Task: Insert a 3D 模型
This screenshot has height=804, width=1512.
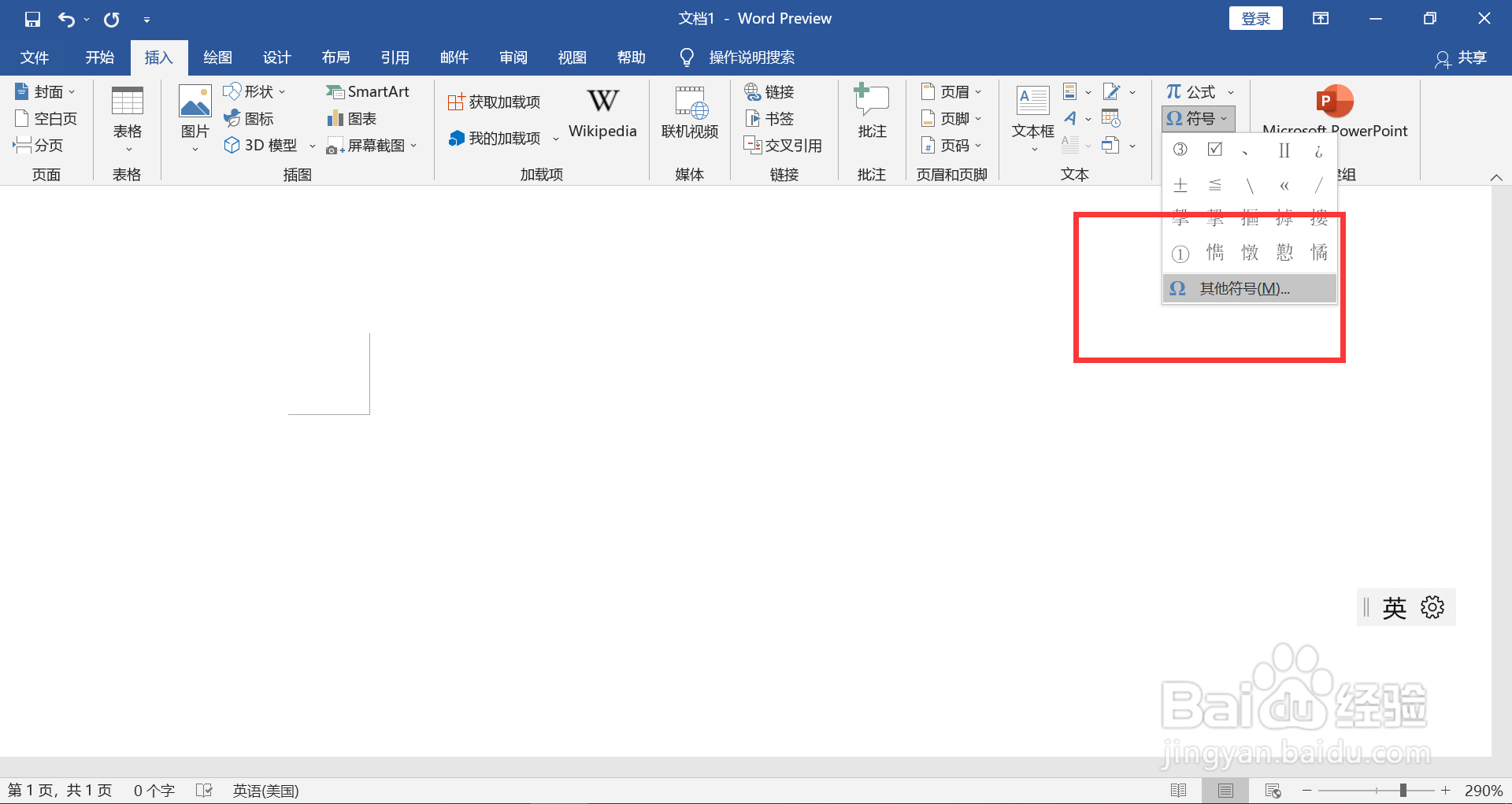Action: pos(261,145)
